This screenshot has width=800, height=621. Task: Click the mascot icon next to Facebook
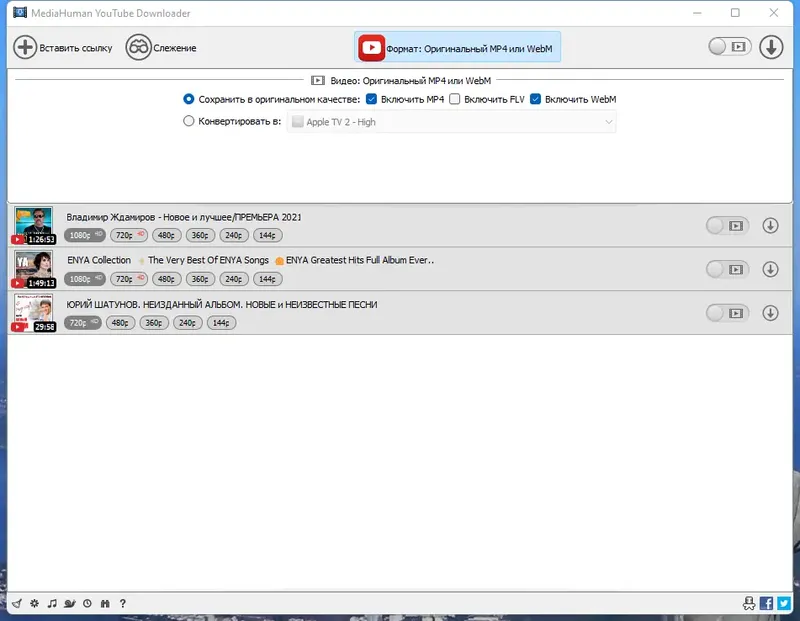tap(749, 604)
